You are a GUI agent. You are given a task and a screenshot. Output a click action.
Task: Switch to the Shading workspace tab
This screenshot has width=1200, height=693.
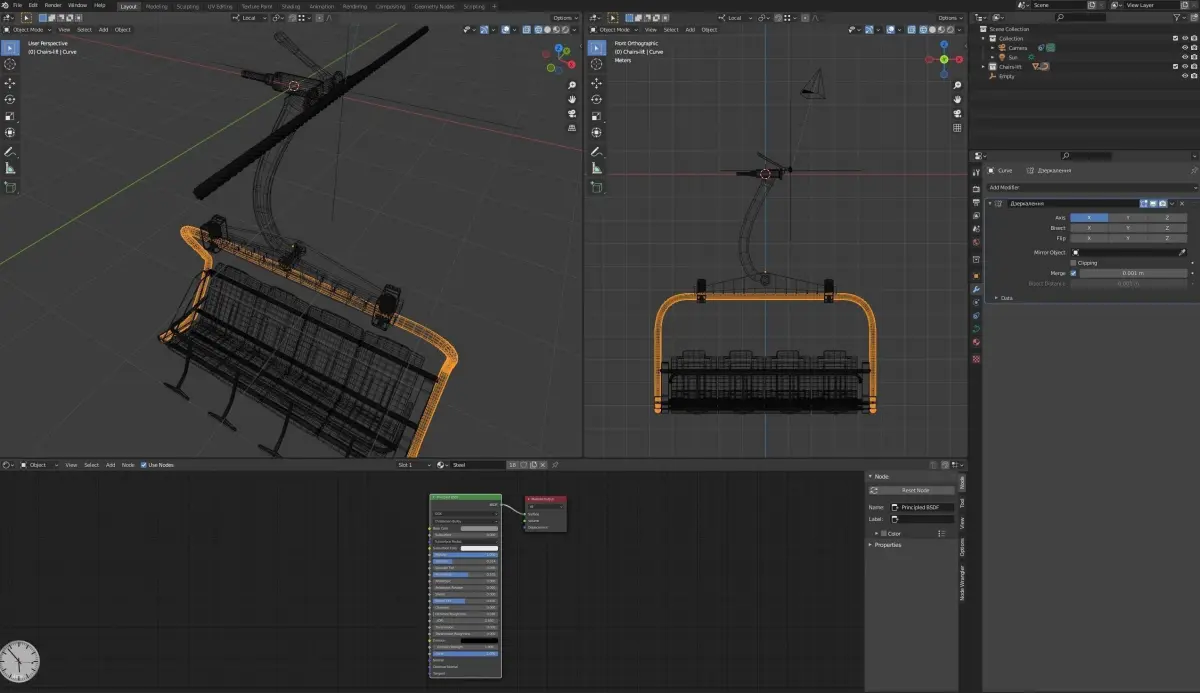coord(291,6)
